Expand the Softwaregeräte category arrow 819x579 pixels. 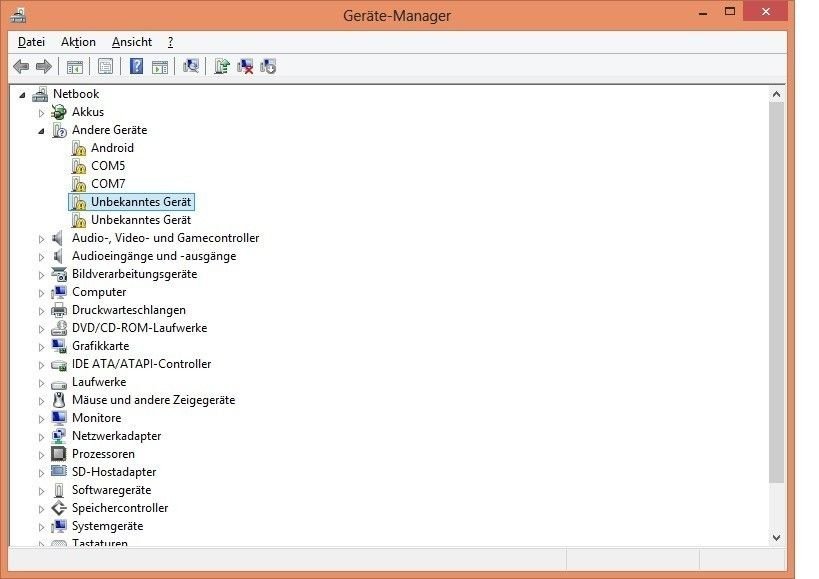click(41, 491)
